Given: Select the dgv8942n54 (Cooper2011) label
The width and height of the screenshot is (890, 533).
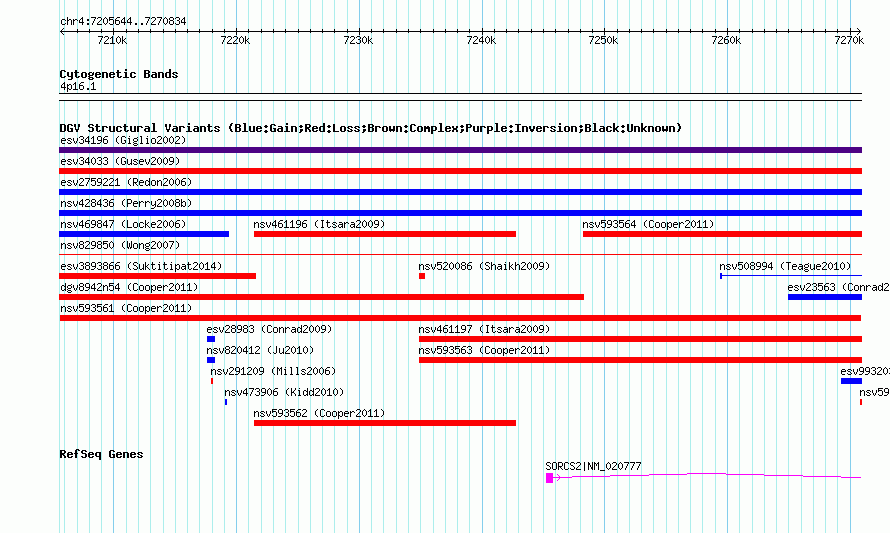Looking at the screenshot, I should 129,287.
